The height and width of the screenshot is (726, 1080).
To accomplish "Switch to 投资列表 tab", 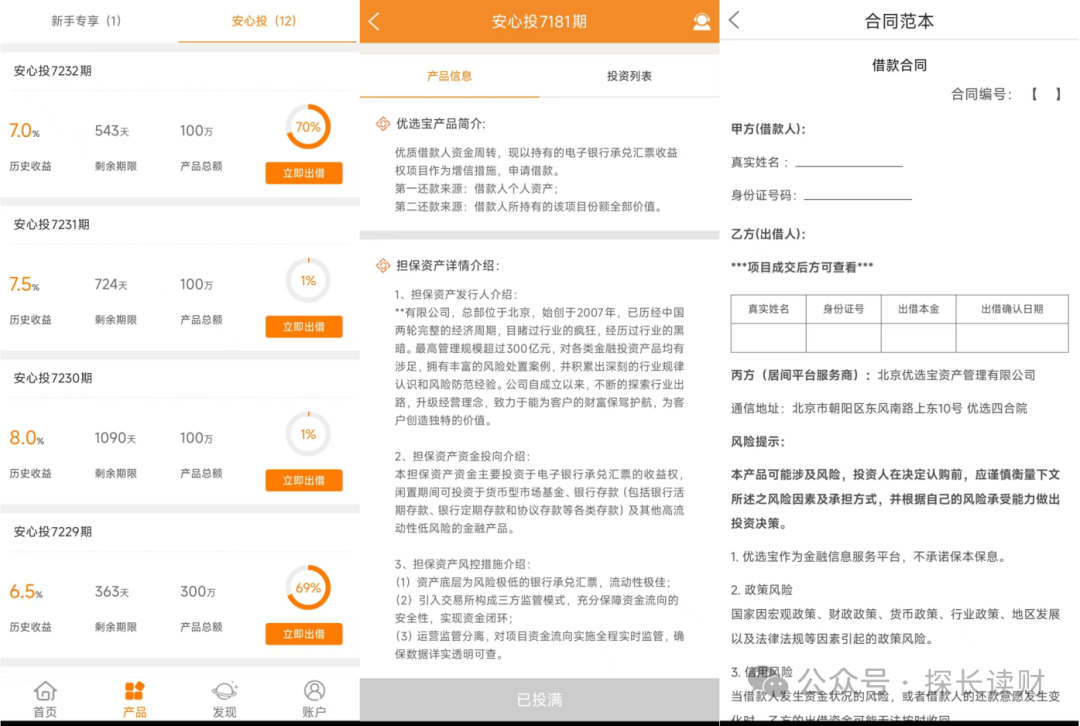I will click(629, 76).
